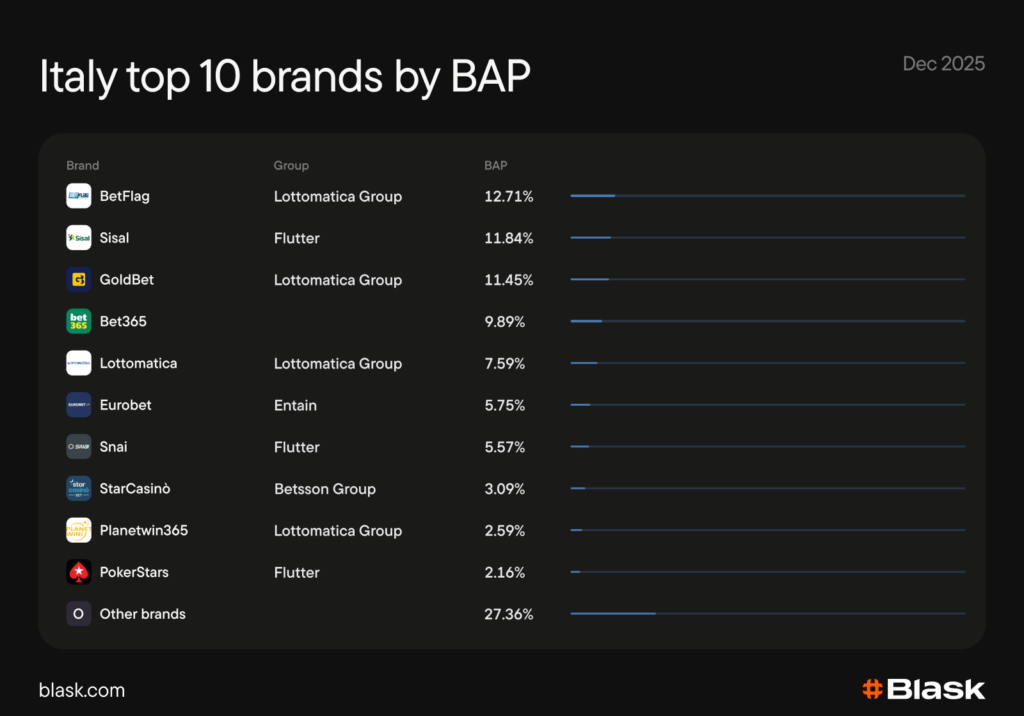Click the GoldBet logo icon

79,280
